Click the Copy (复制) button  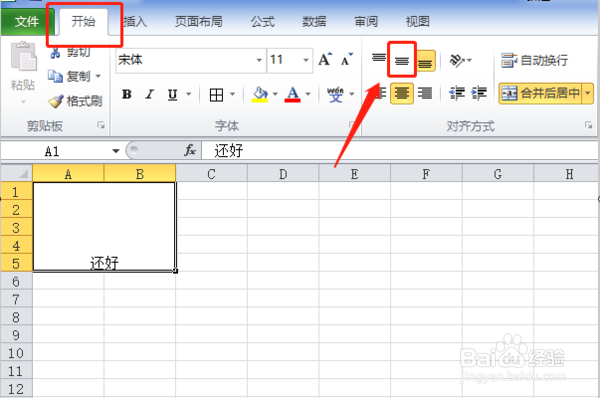coord(69,77)
